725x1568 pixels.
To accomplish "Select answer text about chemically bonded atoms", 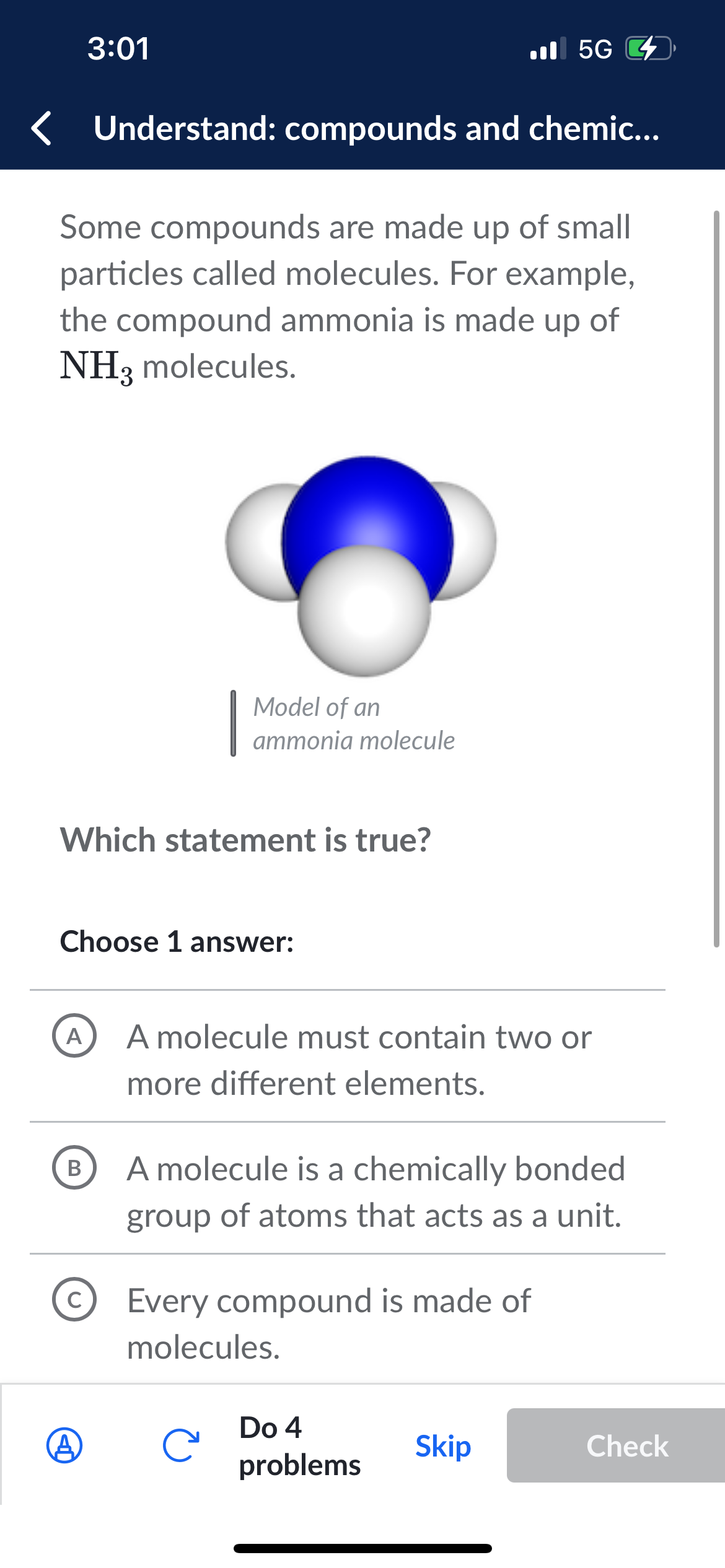I will (x=374, y=1192).
